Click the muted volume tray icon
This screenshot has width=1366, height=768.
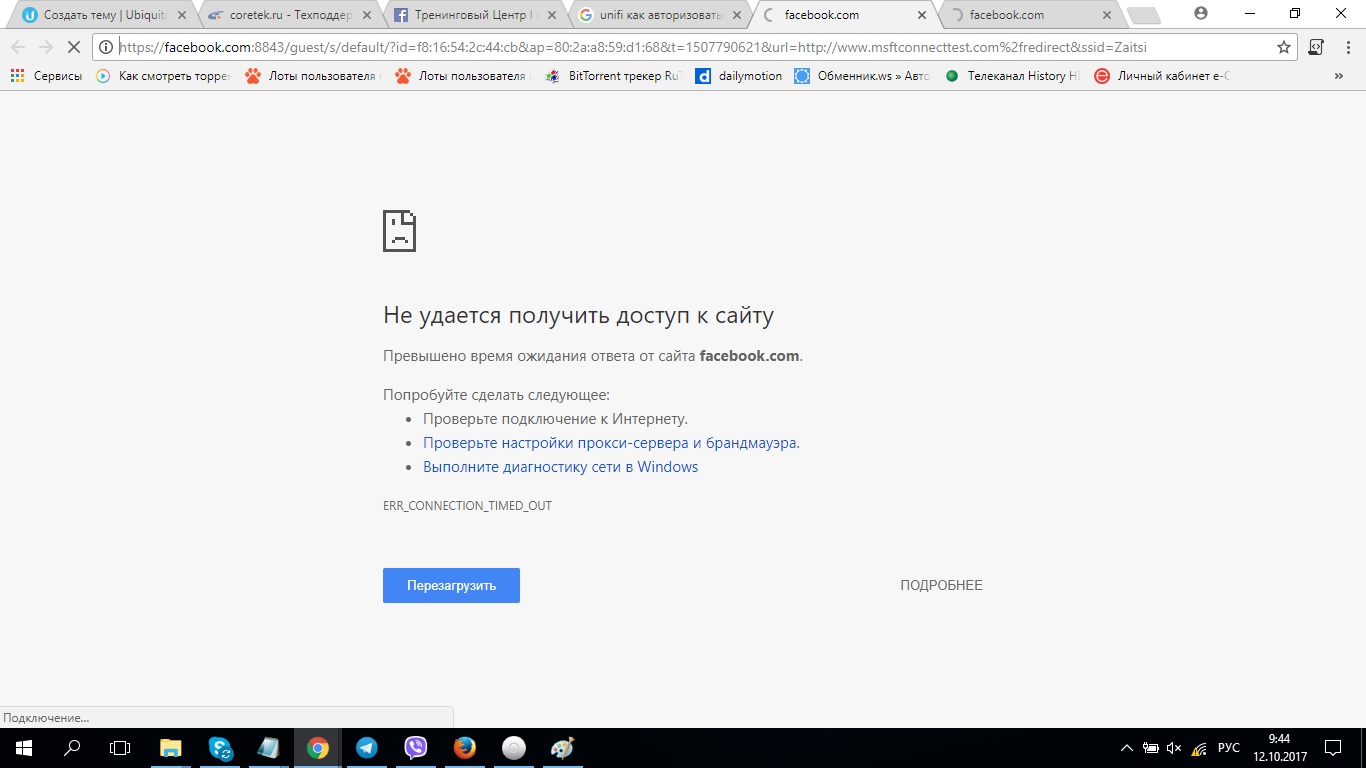tap(1174, 748)
